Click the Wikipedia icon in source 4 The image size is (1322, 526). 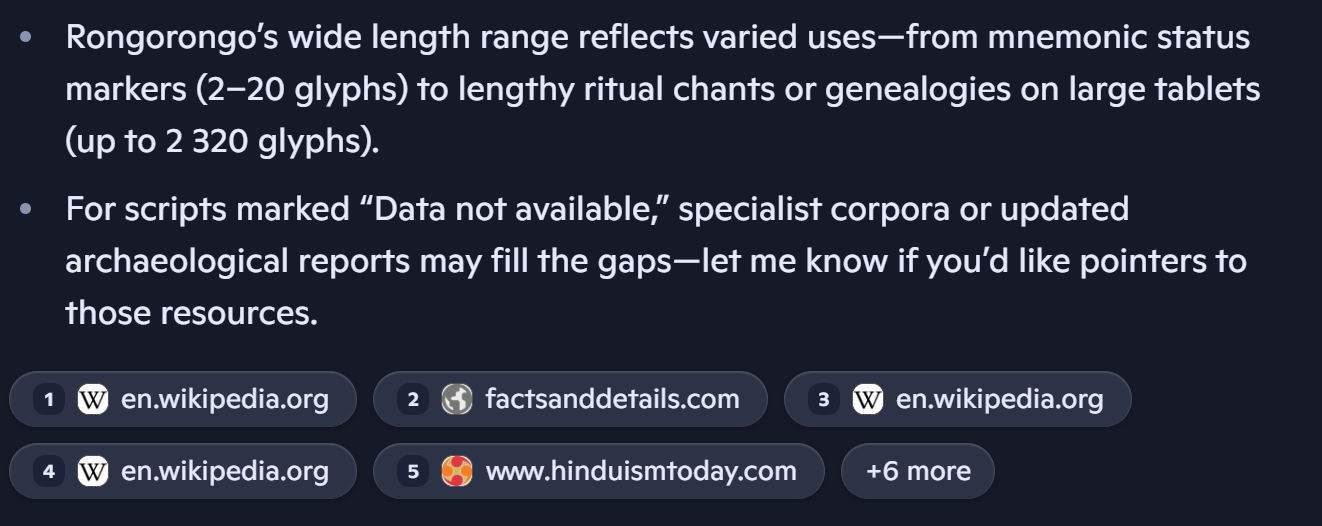click(93, 471)
